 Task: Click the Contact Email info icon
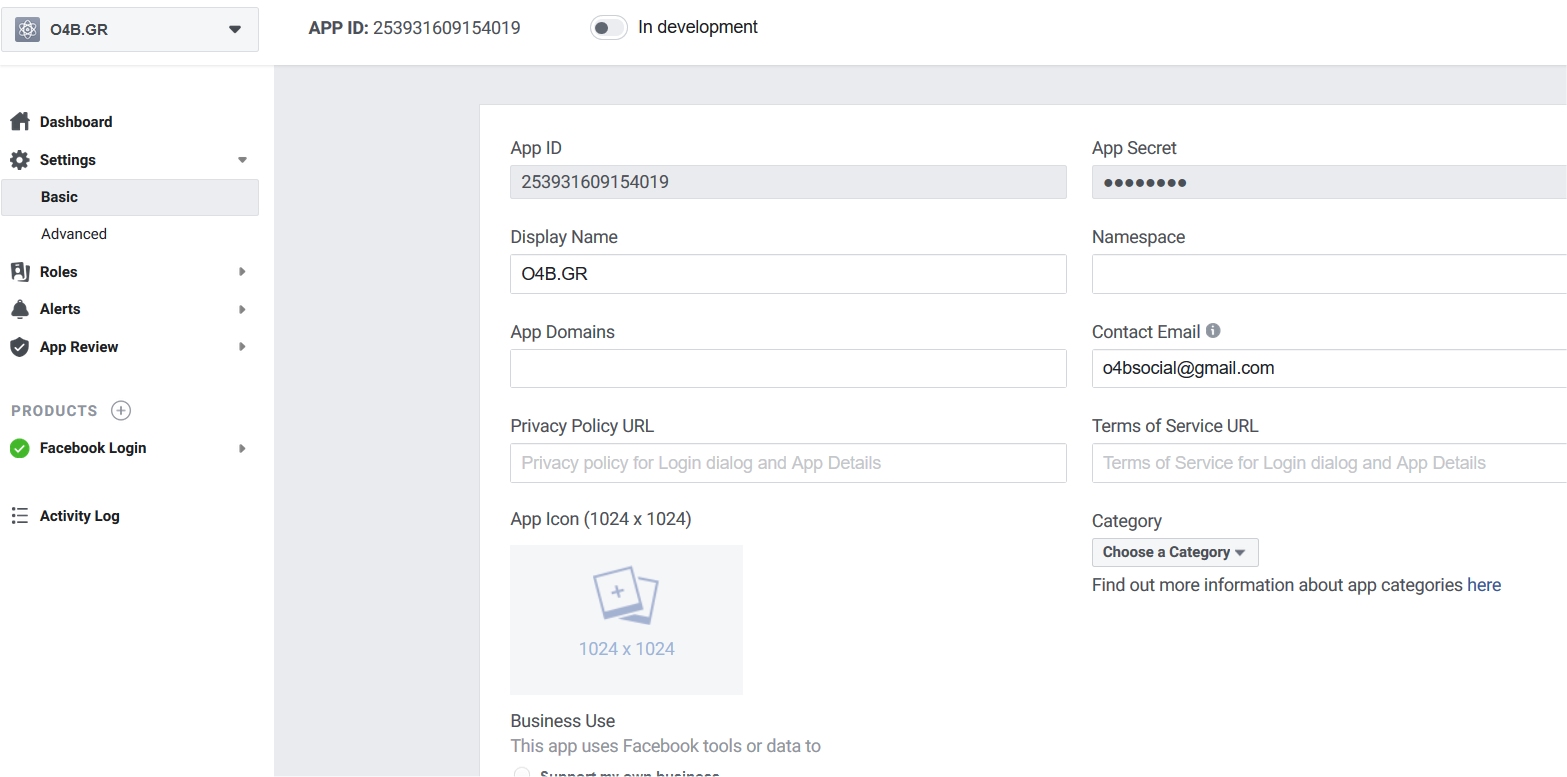pyautogui.click(x=1213, y=331)
